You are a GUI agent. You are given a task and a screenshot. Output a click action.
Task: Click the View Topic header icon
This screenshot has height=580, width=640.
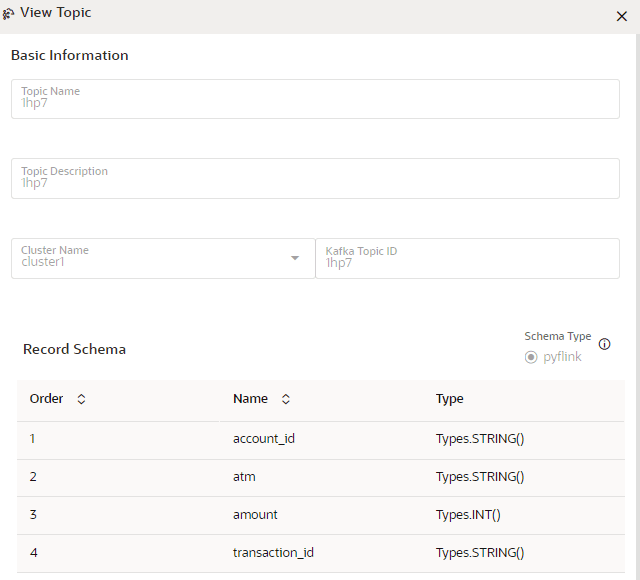[x=9, y=14]
